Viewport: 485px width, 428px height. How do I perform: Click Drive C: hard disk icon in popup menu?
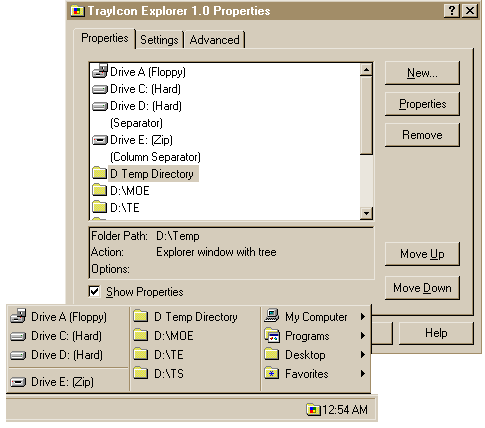pyautogui.click(x=18, y=336)
